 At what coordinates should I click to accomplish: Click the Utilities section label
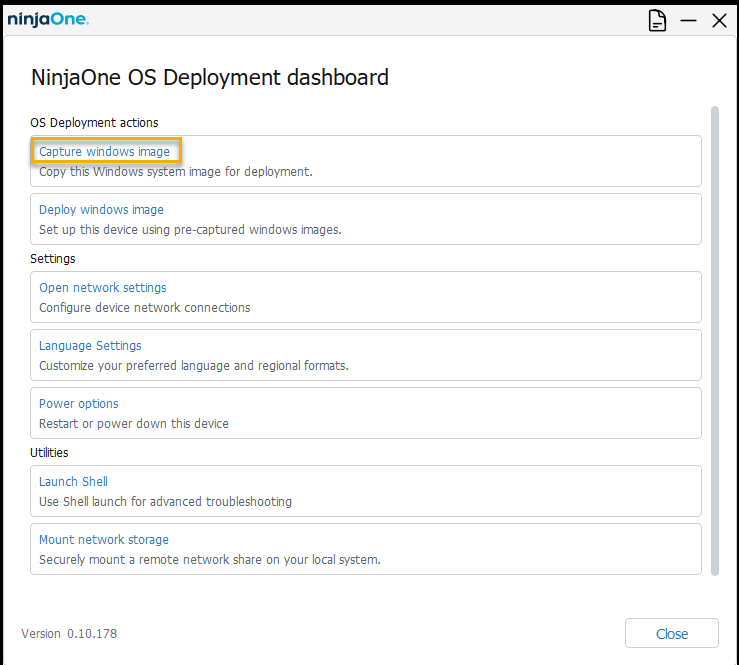[50, 453]
